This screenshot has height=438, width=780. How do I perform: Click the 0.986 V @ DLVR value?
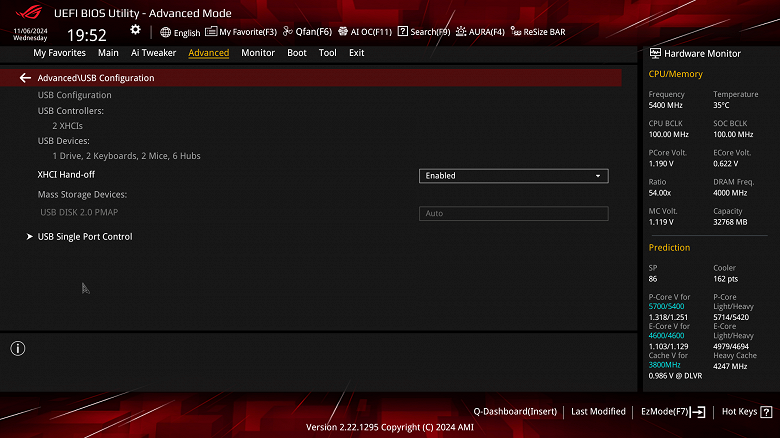675,376
